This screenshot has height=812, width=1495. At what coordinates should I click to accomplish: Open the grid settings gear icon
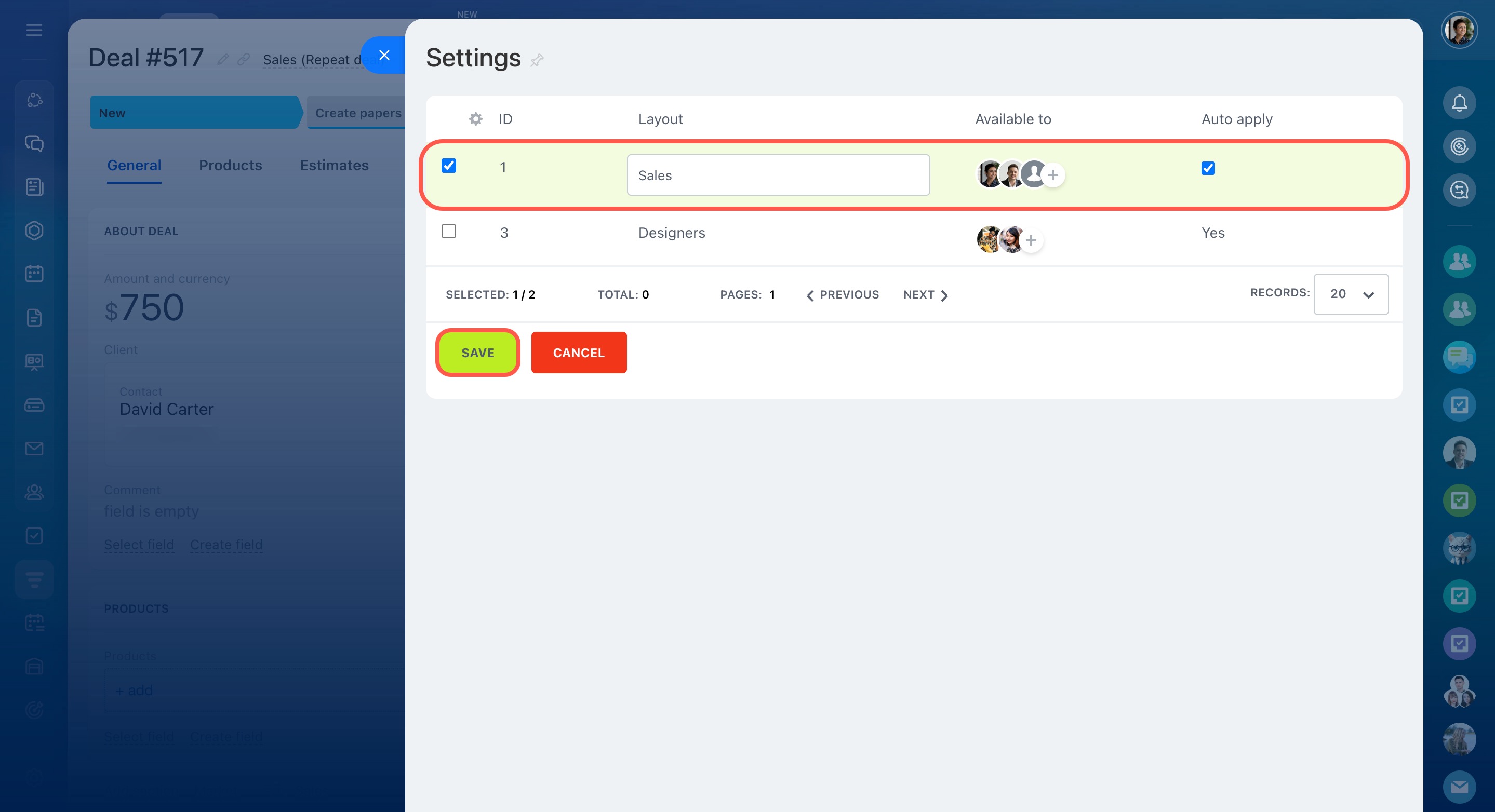[x=475, y=119]
